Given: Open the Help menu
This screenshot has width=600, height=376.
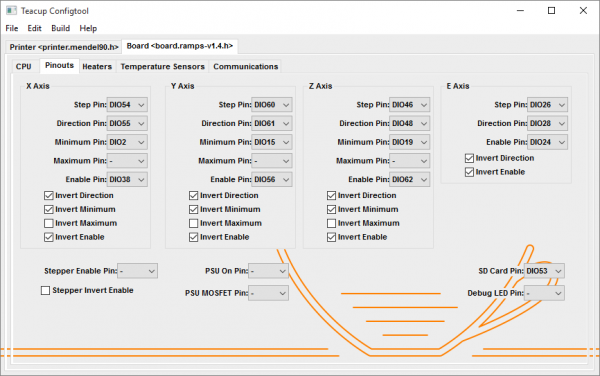Looking at the screenshot, I should pos(88,28).
